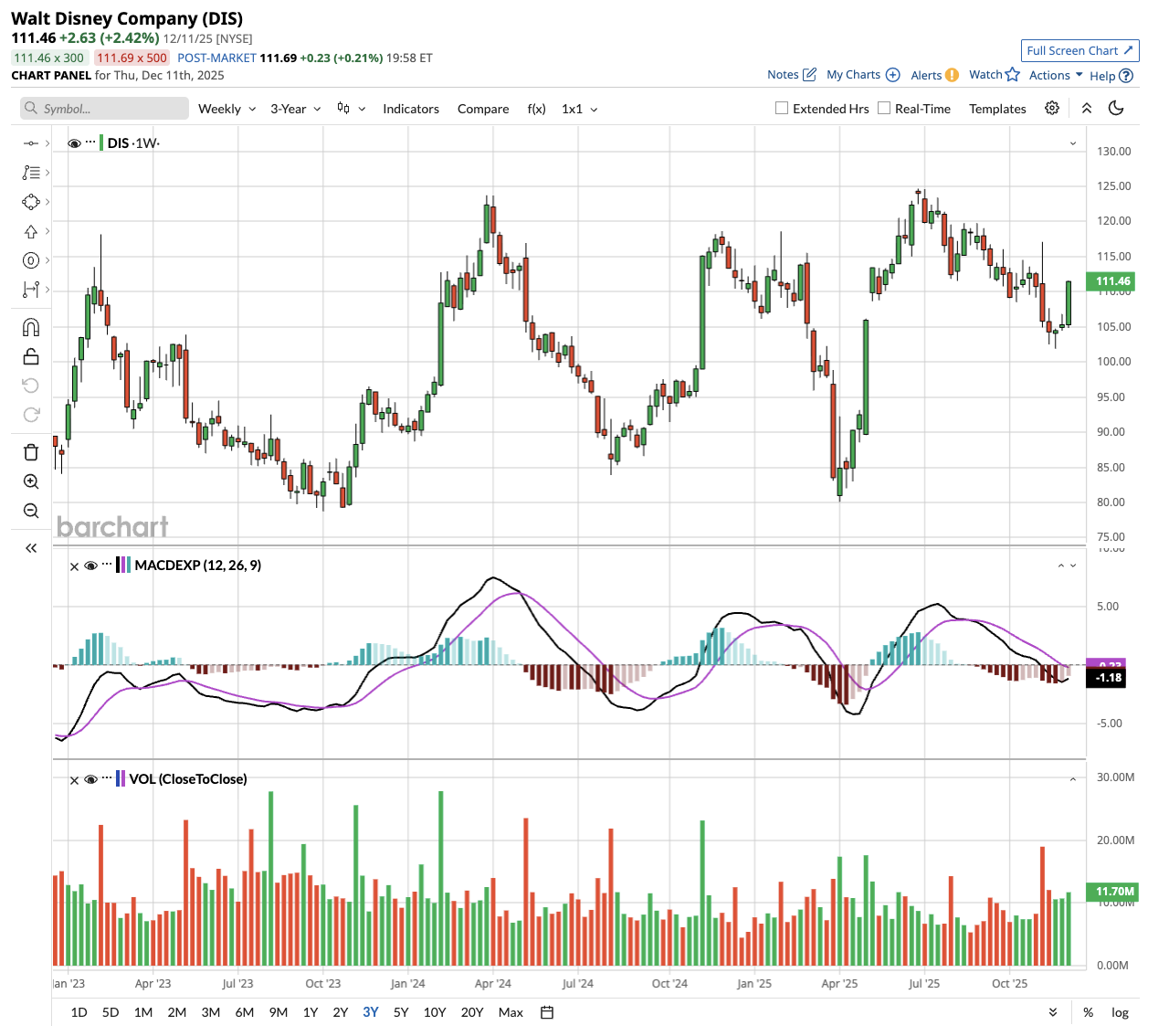
Task: Add DIS to Watchlist with star icon
Action: (x=1012, y=74)
